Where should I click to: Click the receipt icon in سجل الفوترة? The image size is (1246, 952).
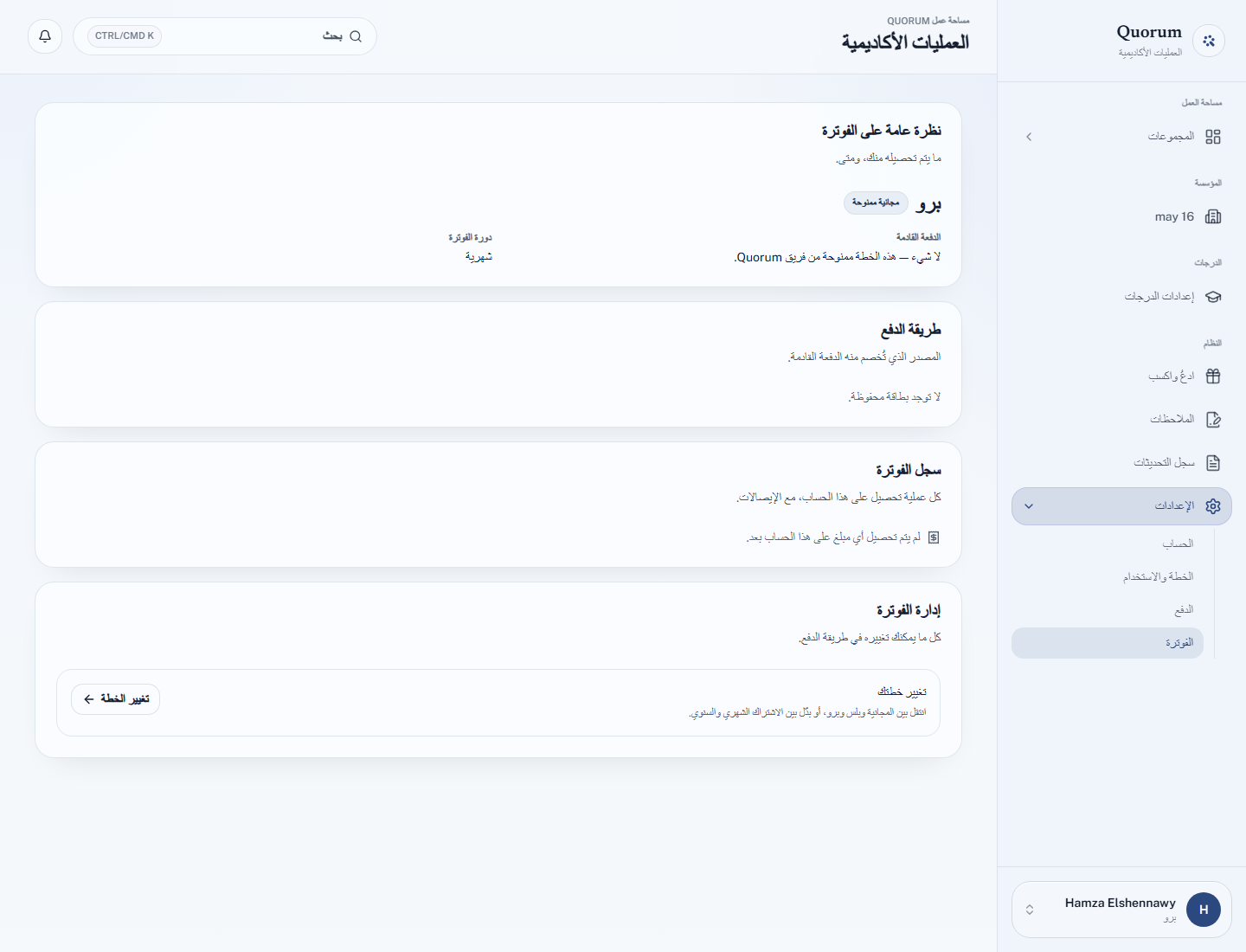coord(934,537)
